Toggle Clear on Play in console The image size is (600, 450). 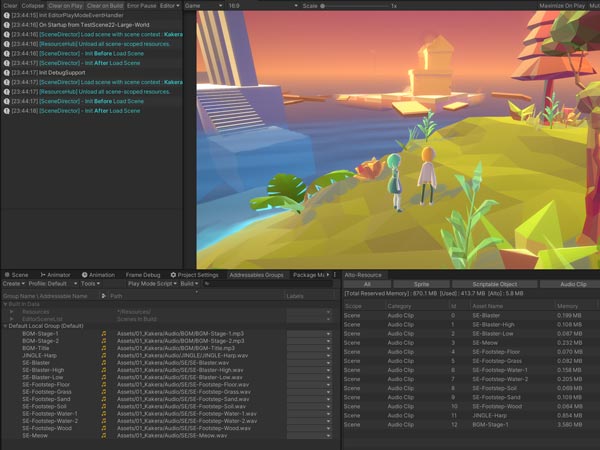(65, 5)
